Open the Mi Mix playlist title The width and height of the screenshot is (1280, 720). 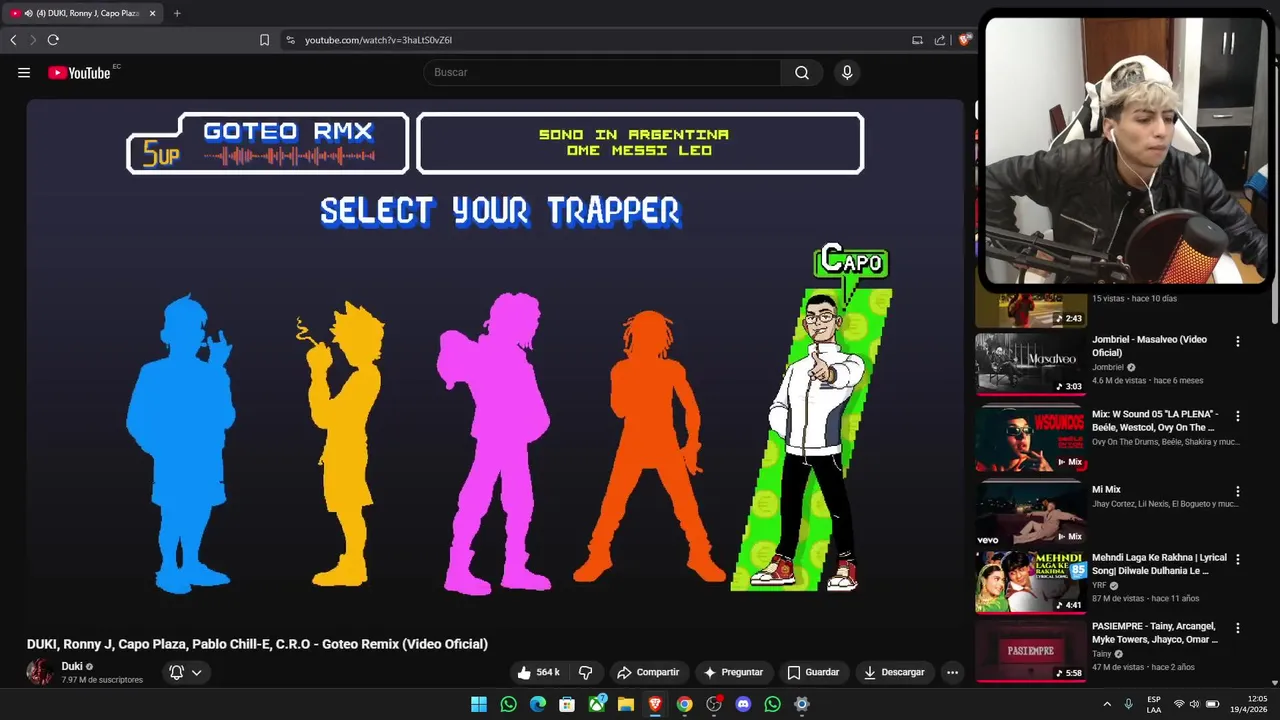(1106, 489)
